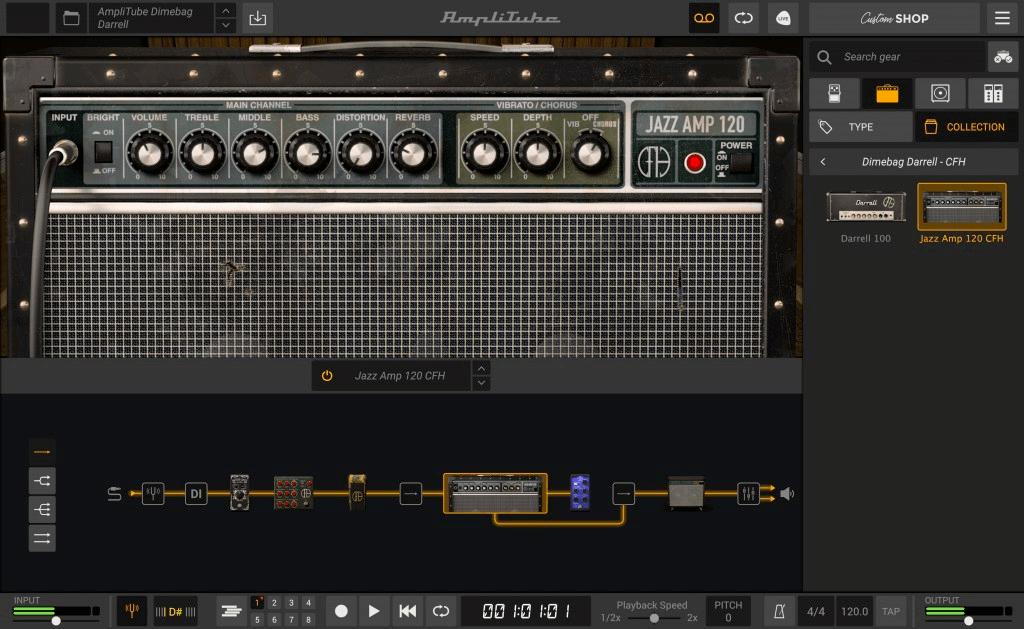Select the dual parallel routing icon
This screenshot has width=1024, height=629.
(42, 538)
